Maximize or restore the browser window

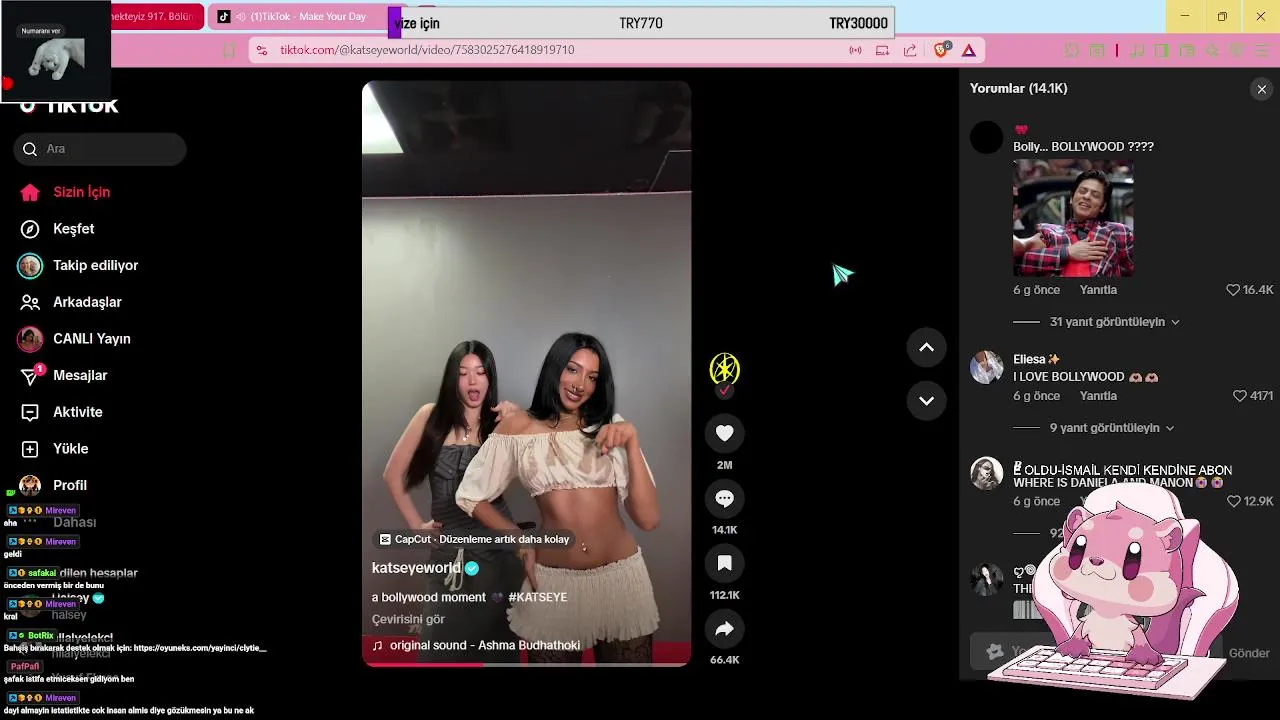tap(1222, 16)
